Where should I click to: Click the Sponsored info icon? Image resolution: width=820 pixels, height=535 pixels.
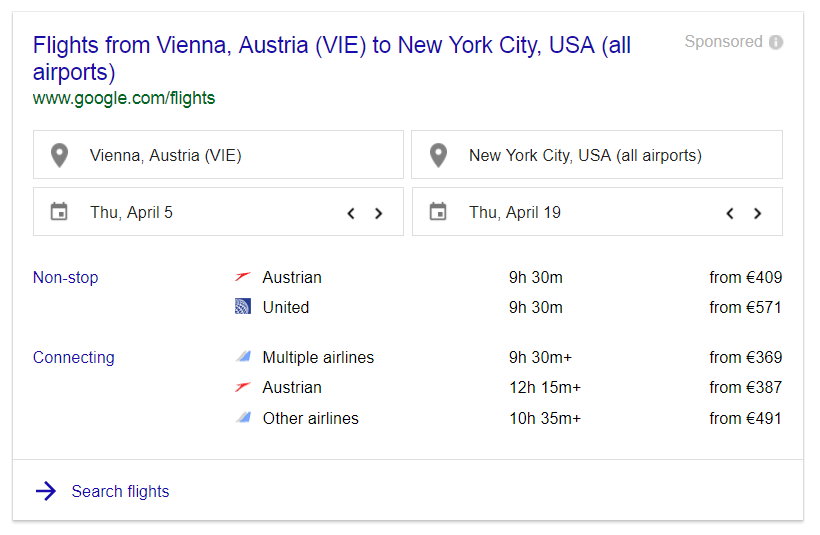pos(776,42)
